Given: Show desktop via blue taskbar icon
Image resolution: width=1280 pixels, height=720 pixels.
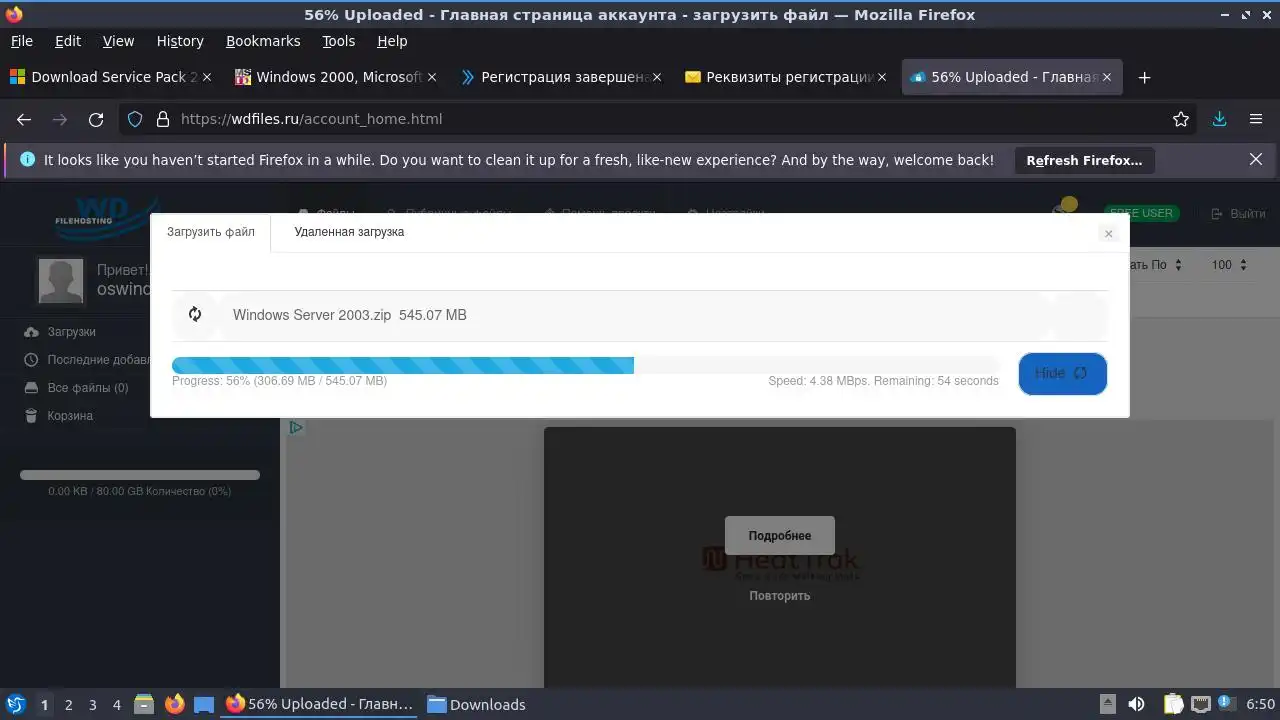Looking at the screenshot, I should (204, 704).
